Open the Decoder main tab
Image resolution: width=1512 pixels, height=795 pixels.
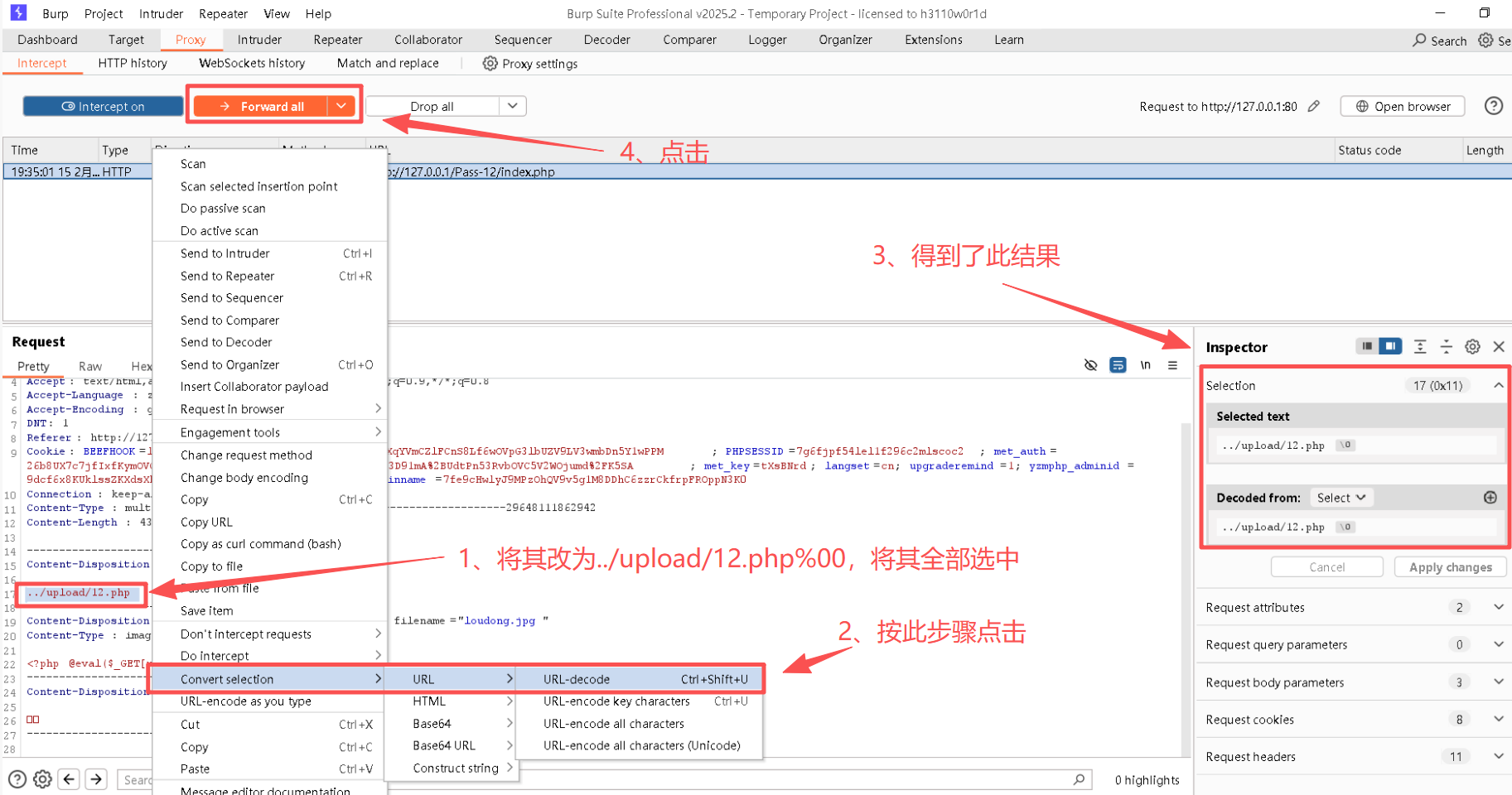pyautogui.click(x=606, y=40)
